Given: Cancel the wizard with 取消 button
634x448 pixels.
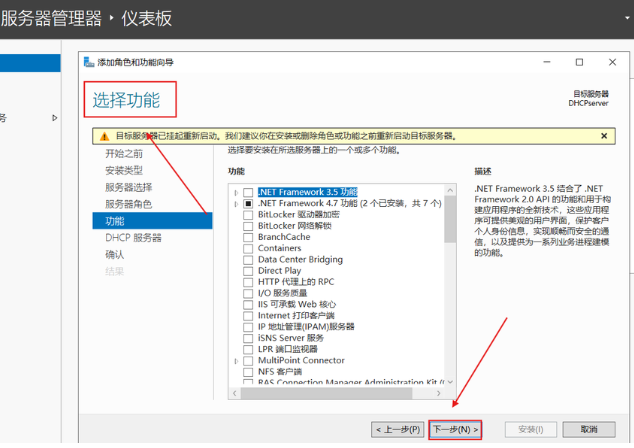Looking at the screenshot, I should pos(582,429).
